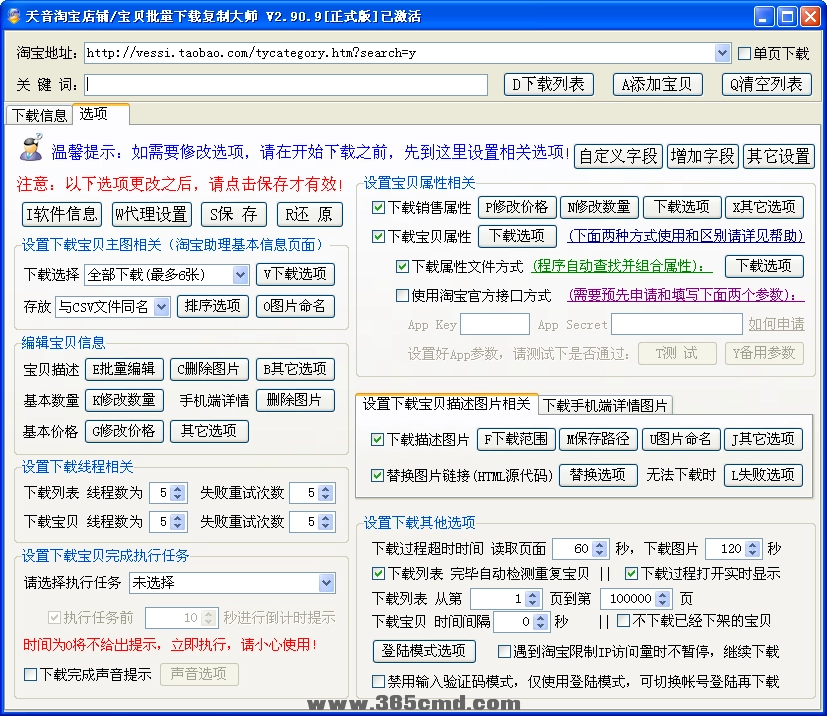827x716 pixels.
Task: Open the 登陆模式选项 options
Action: [425, 652]
